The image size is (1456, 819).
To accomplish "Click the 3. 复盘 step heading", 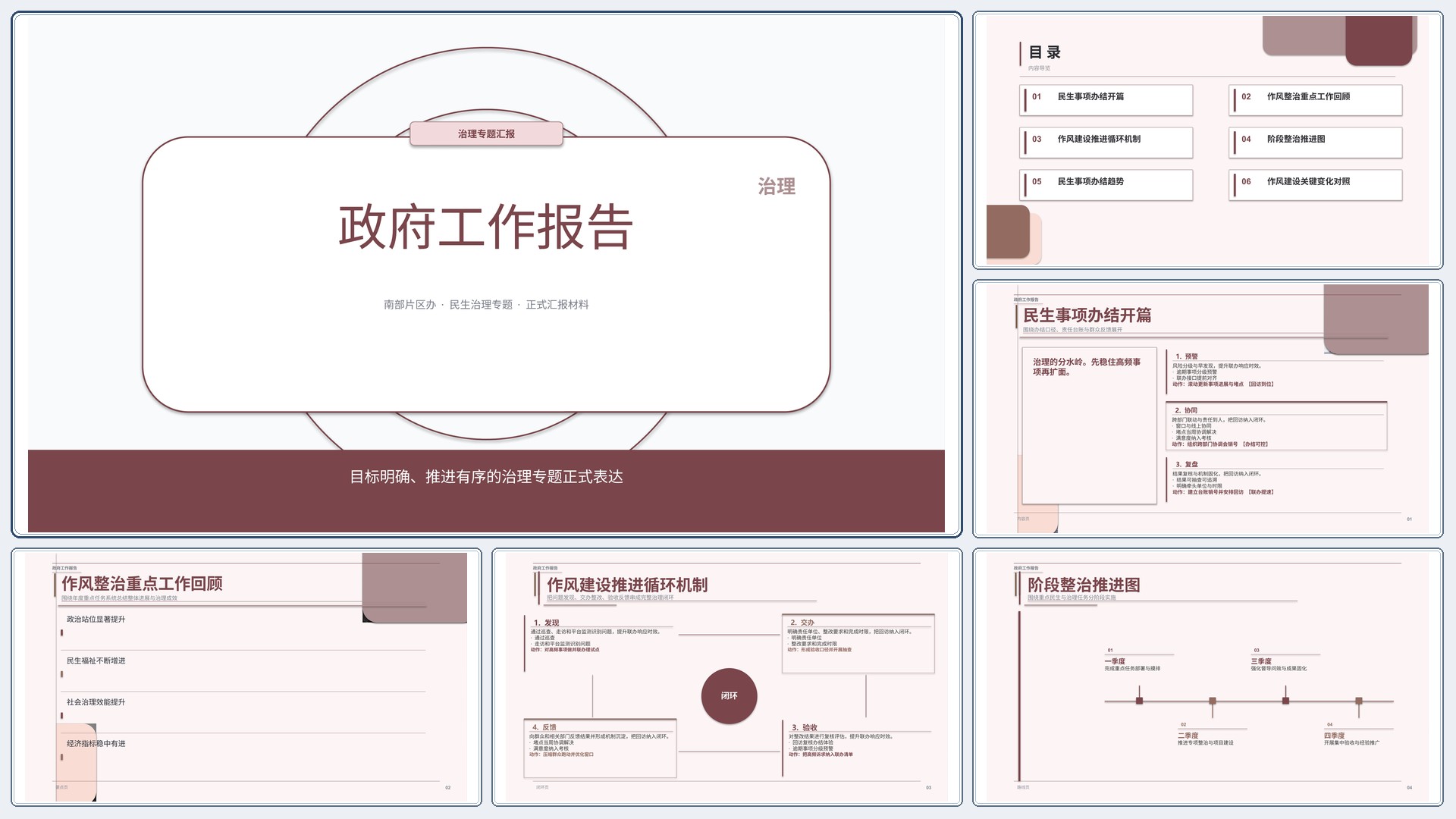I will coord(1187,464).
